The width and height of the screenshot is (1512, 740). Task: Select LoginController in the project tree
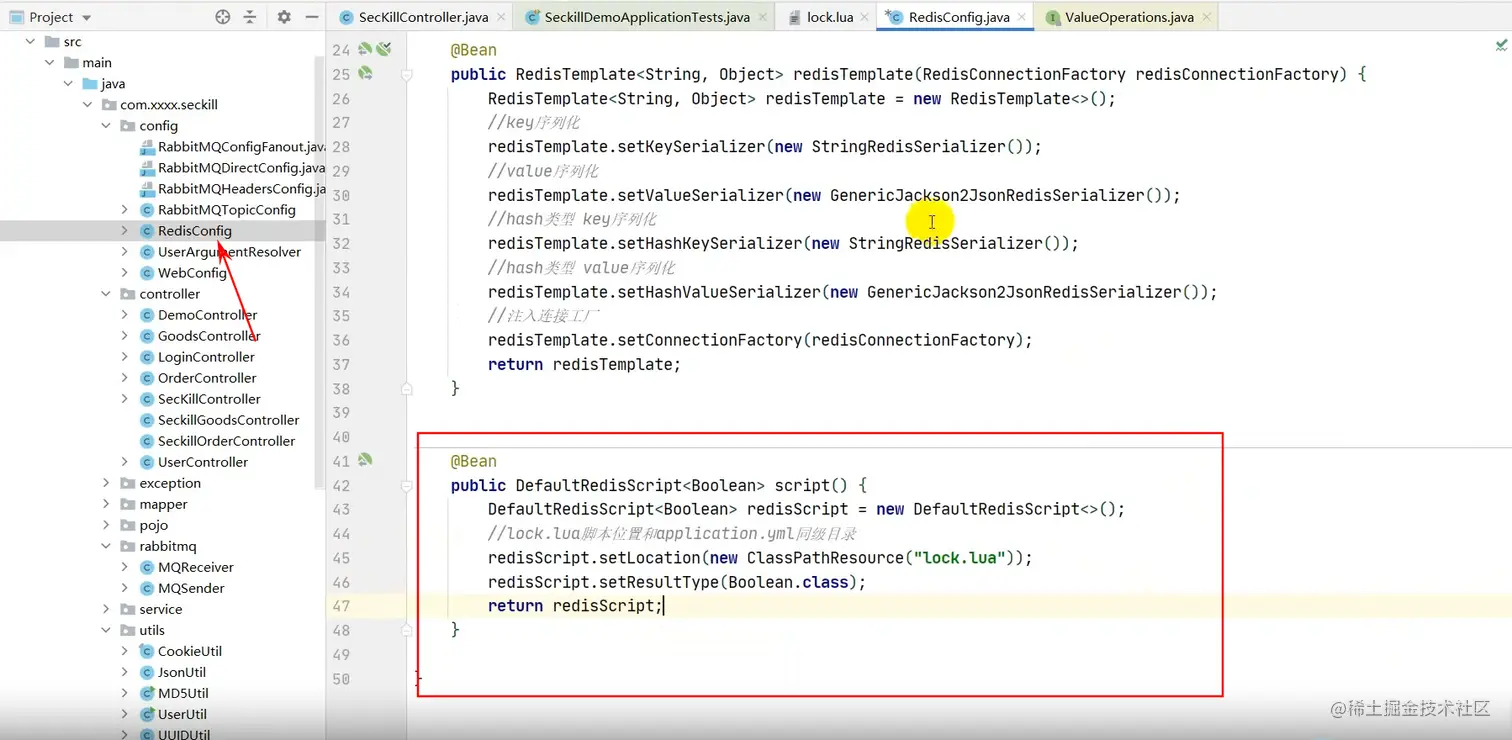tap(206, 357)
